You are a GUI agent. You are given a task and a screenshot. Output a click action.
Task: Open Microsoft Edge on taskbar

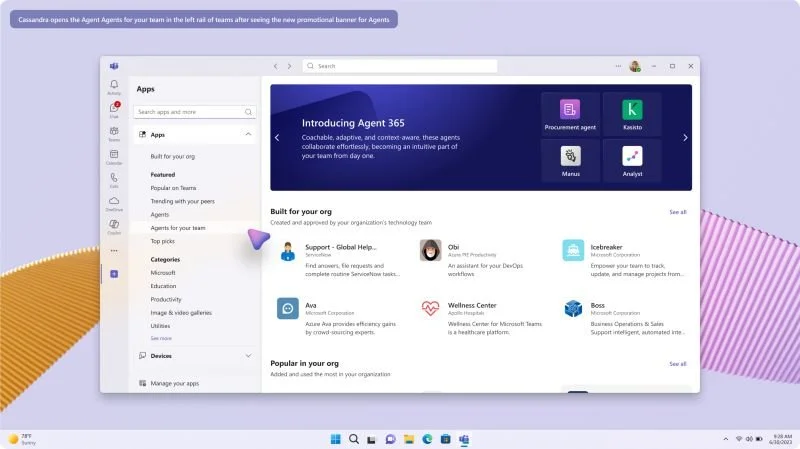(x=427, y=439)
